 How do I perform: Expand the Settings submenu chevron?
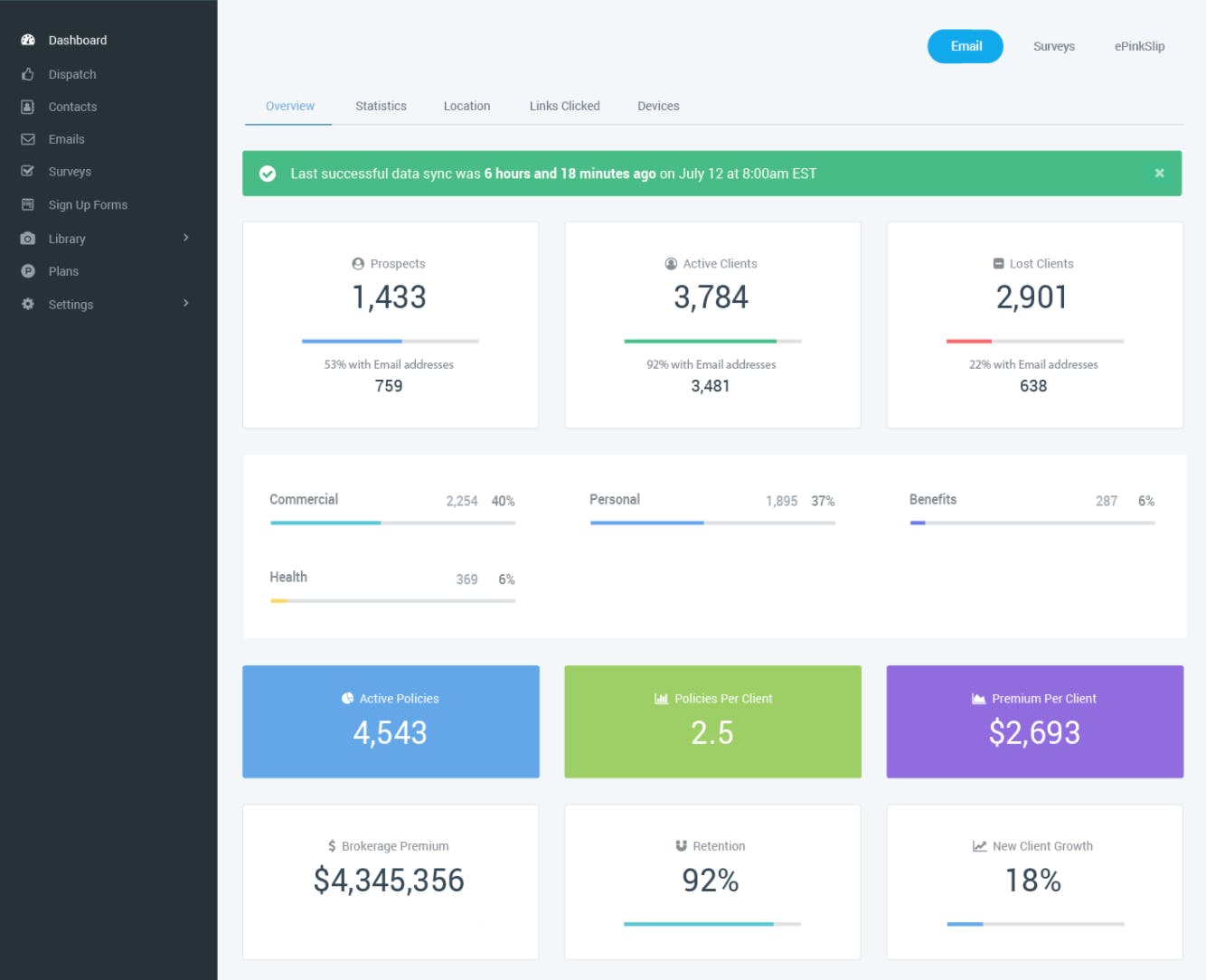point(186,303)
